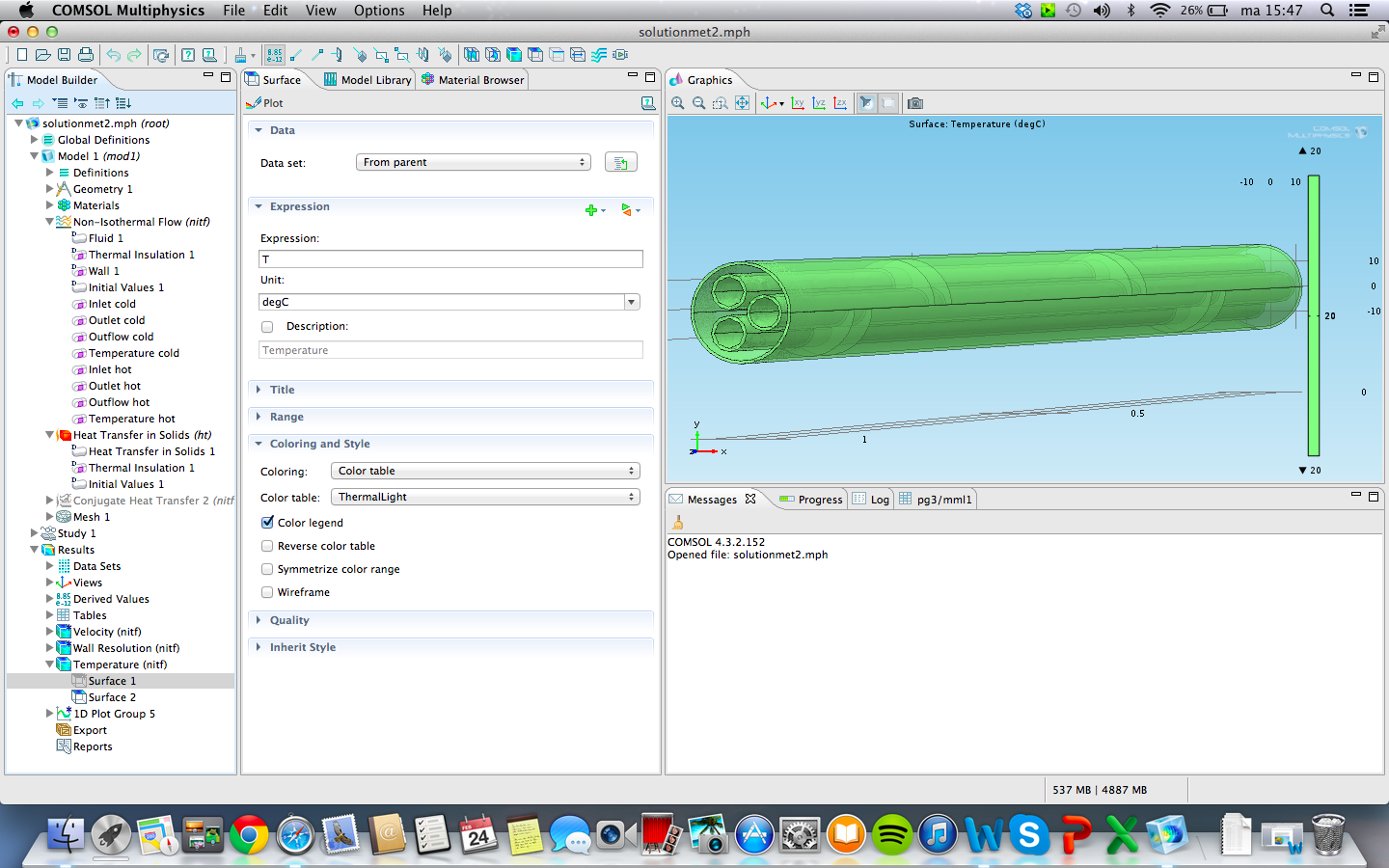
Task: Click the Save file icon in main toolbar
Action: click(65, 55)
